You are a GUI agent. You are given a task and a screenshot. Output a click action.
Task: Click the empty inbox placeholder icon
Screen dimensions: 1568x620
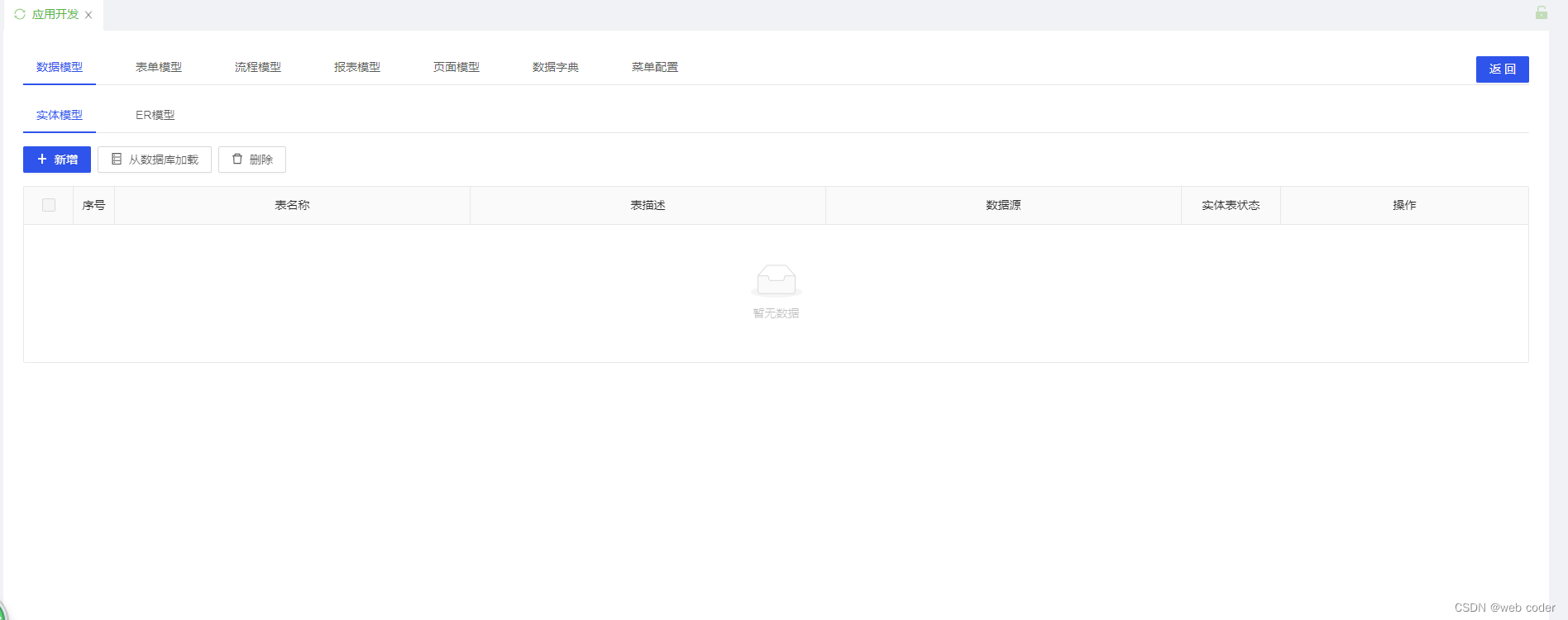click(x=777, y=280)
